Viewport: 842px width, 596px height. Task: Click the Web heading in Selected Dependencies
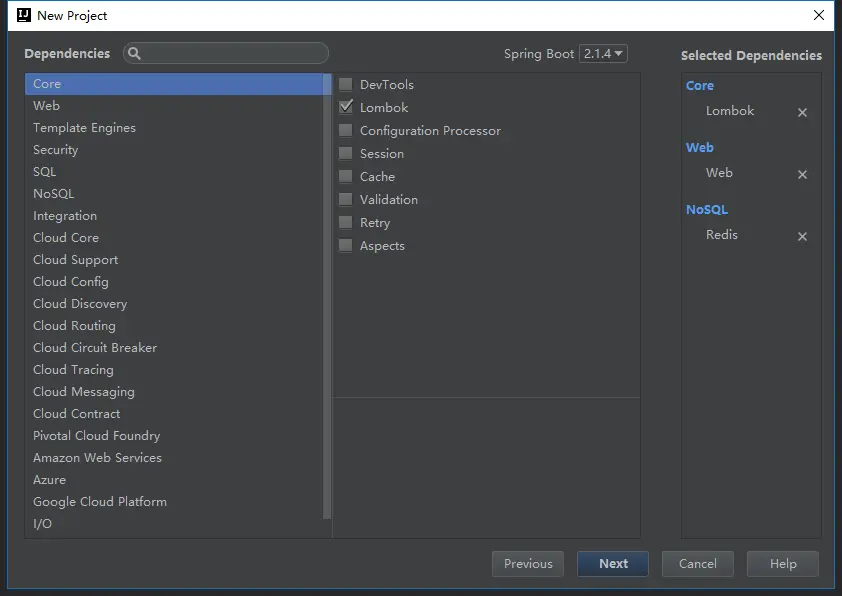[700, 148]
